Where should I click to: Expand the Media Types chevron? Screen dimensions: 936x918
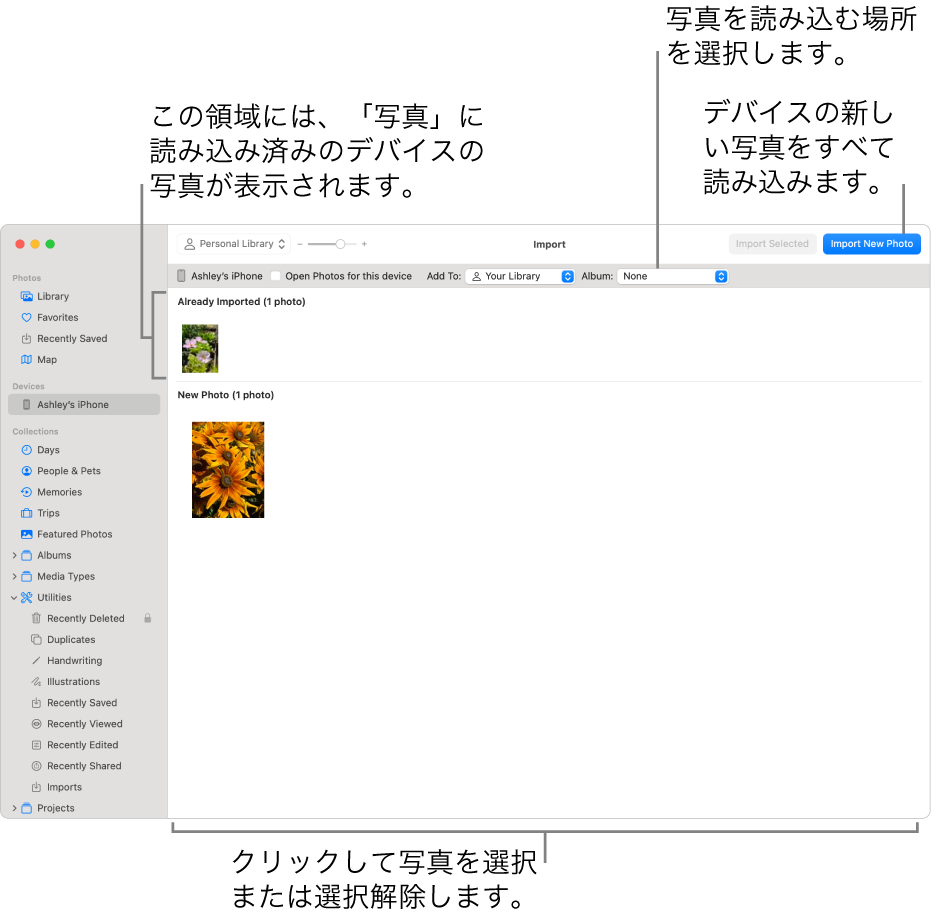(x=14, y=577)
